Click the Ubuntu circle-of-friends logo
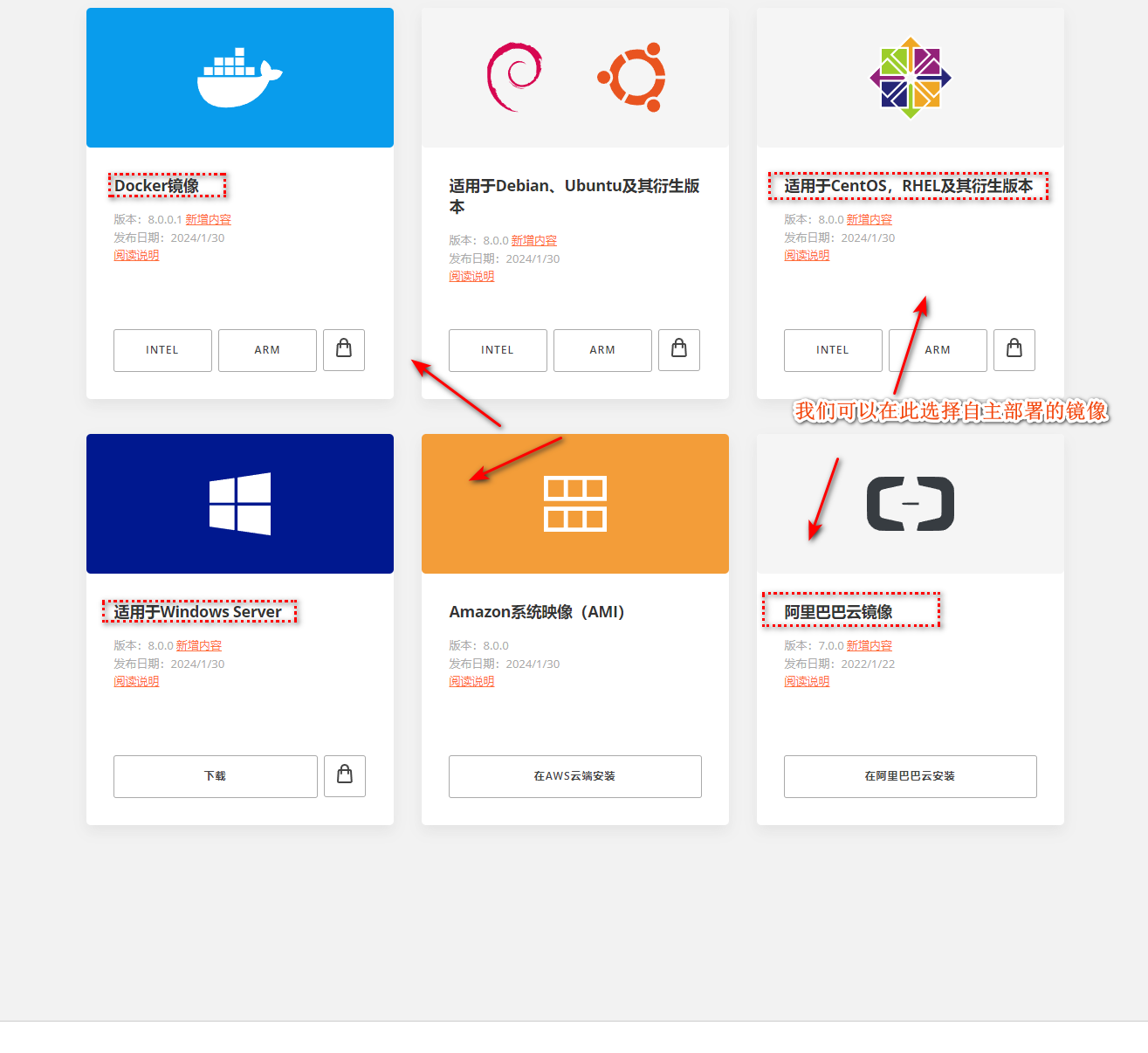 coord(631,77)
